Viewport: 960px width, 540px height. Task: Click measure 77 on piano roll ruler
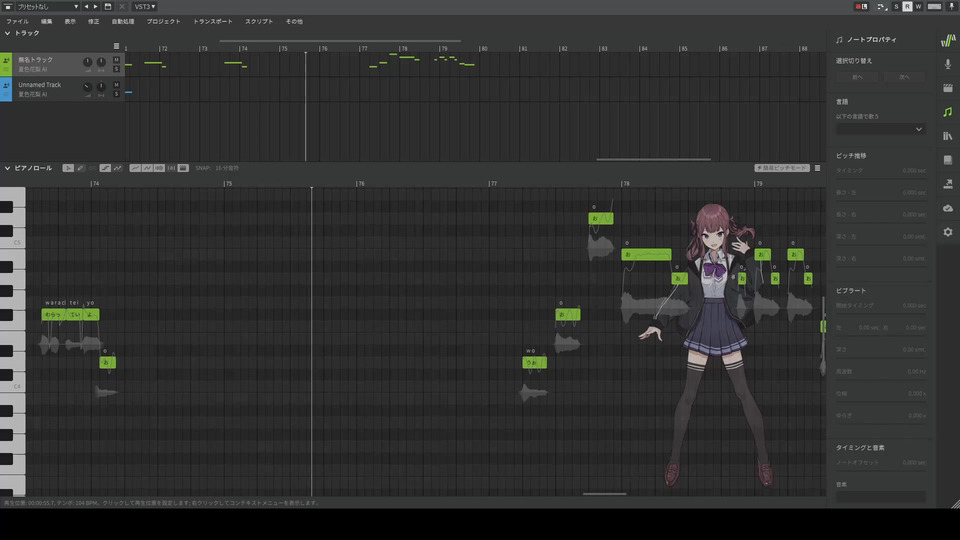tap(493, 183)
